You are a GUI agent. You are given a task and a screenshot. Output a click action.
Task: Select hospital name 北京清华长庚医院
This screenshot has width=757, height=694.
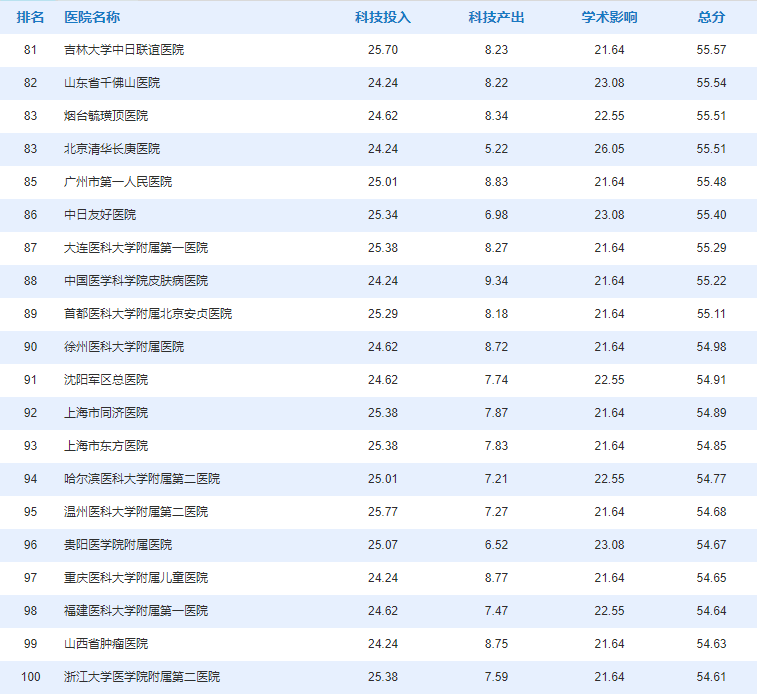coord(112,149)
